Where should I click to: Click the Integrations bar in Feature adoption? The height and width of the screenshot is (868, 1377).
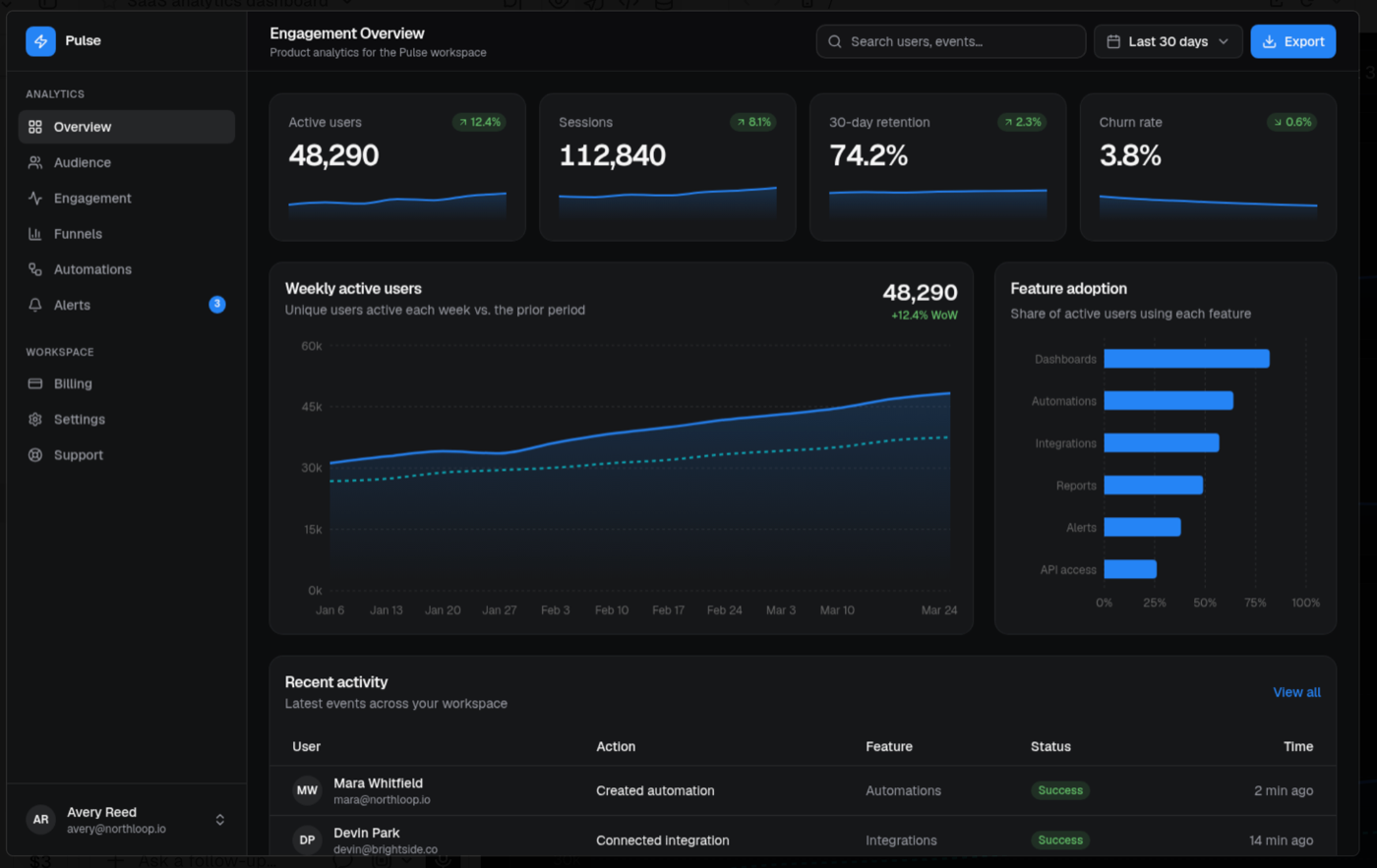pos(1162,443)
